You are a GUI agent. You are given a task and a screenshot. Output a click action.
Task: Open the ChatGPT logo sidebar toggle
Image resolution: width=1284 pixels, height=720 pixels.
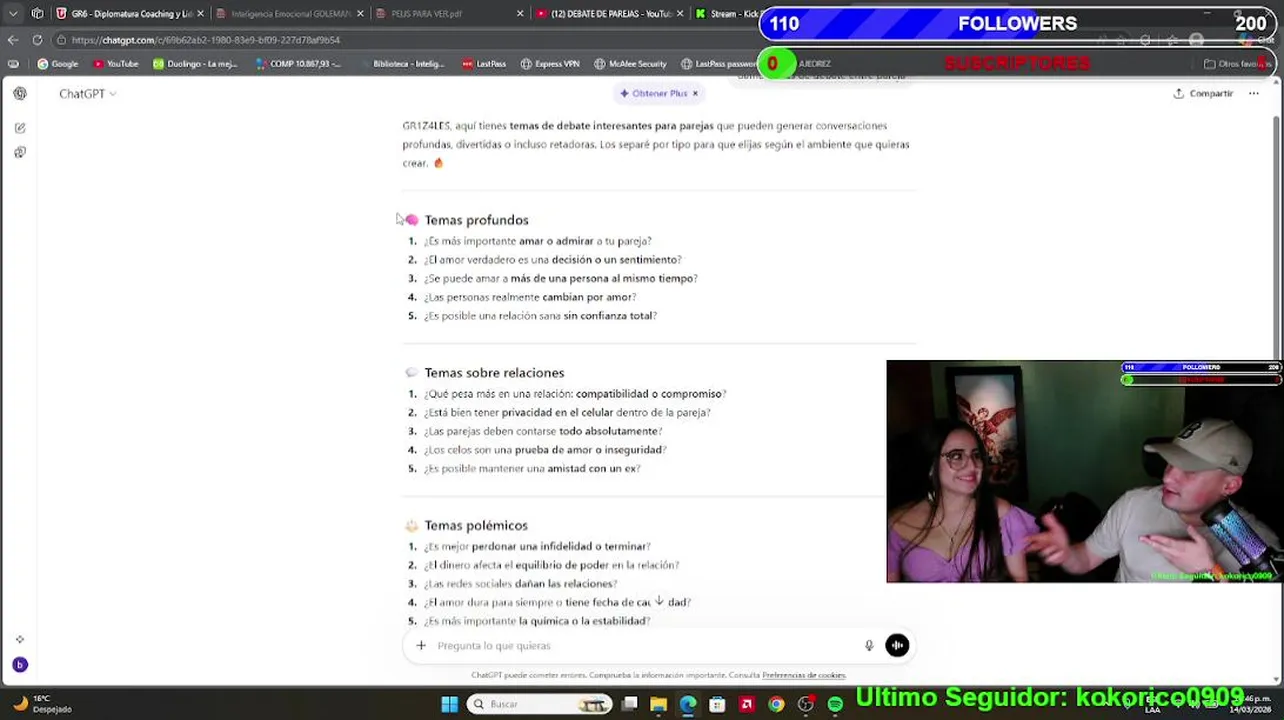[20, 93]
